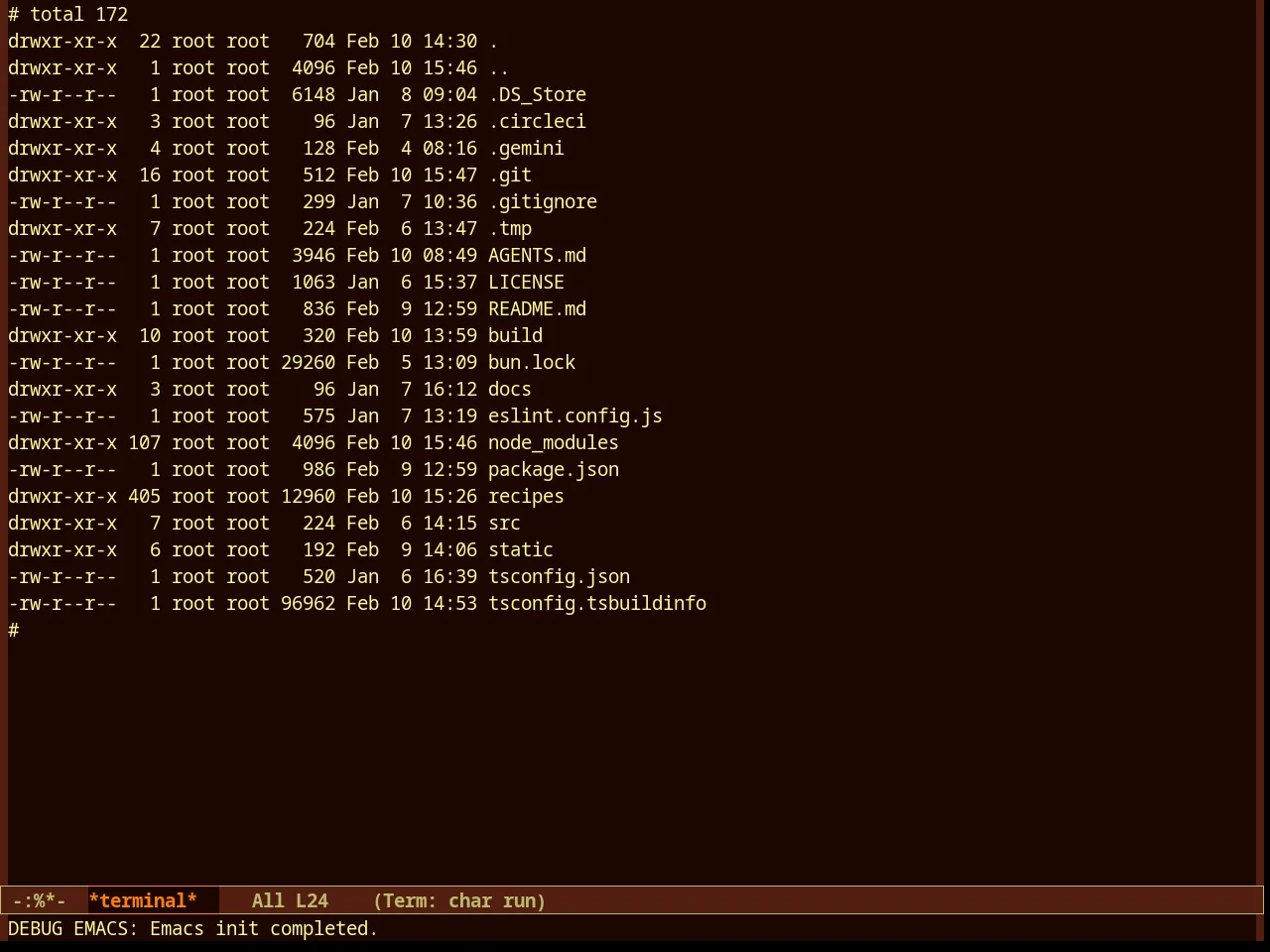Click the tsconfig.json file name

(x=559, y=577)
